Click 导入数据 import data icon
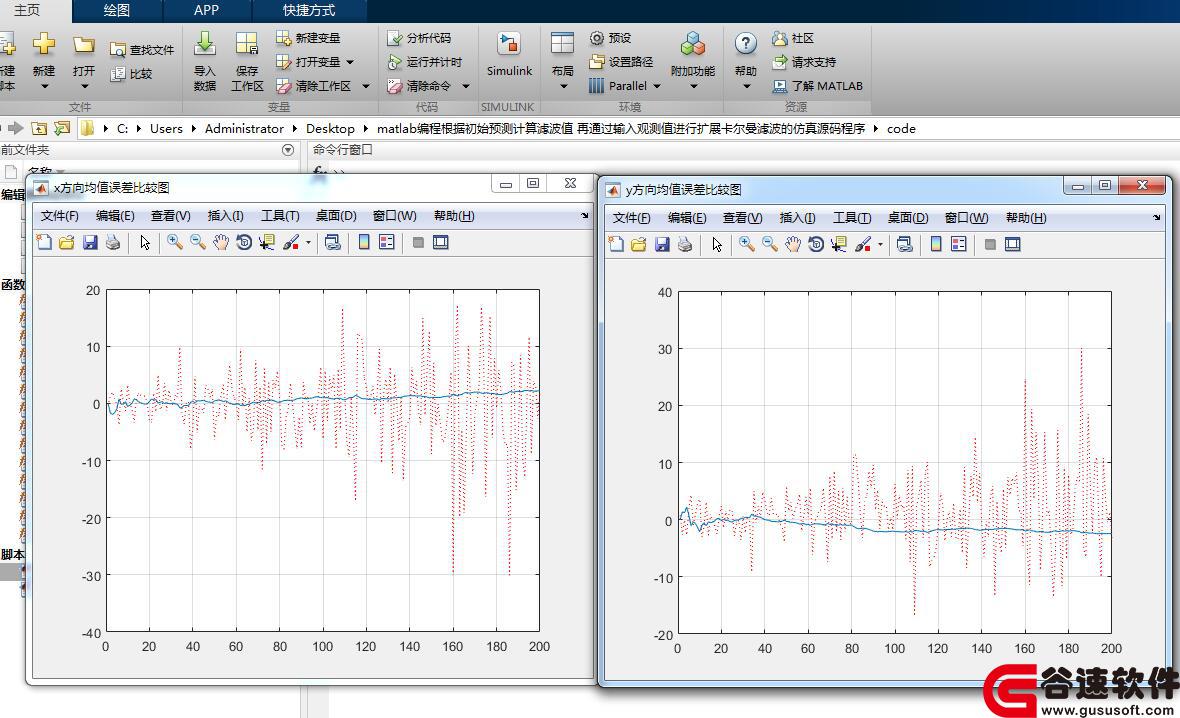 point(205,44)
